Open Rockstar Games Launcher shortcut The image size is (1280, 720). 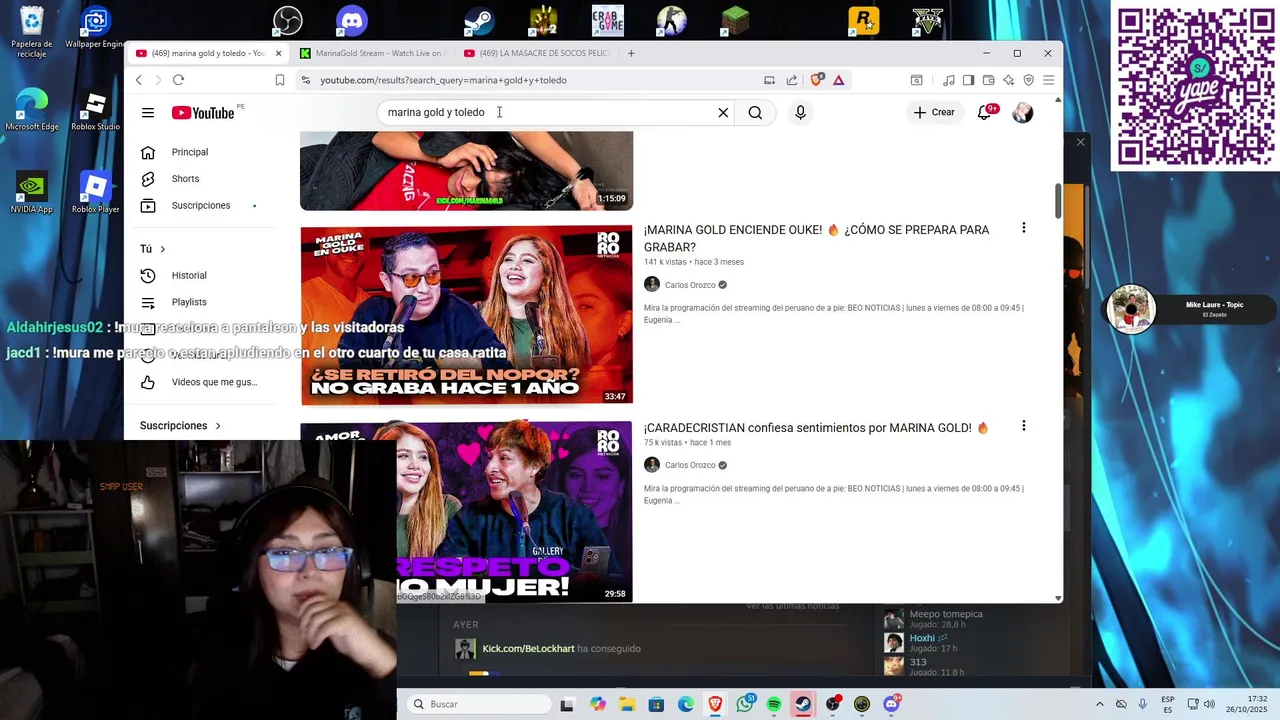864,20
